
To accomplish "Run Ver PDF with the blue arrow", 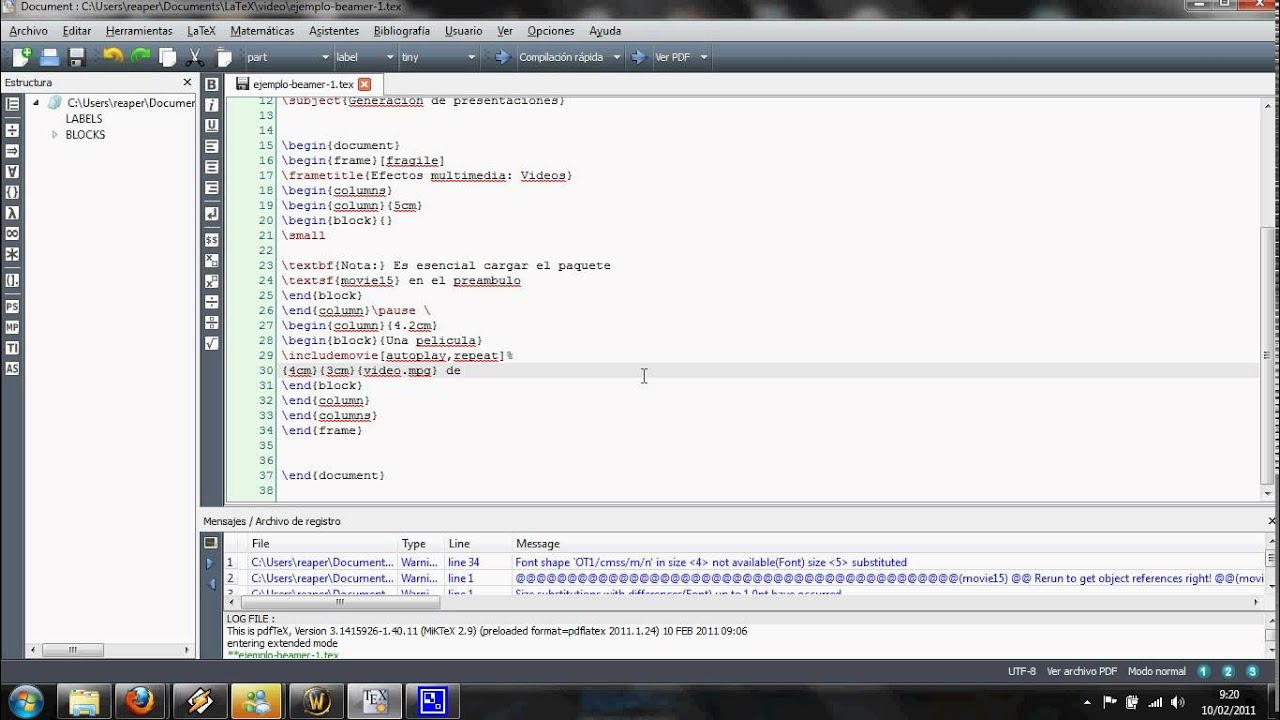I will 639,57.
